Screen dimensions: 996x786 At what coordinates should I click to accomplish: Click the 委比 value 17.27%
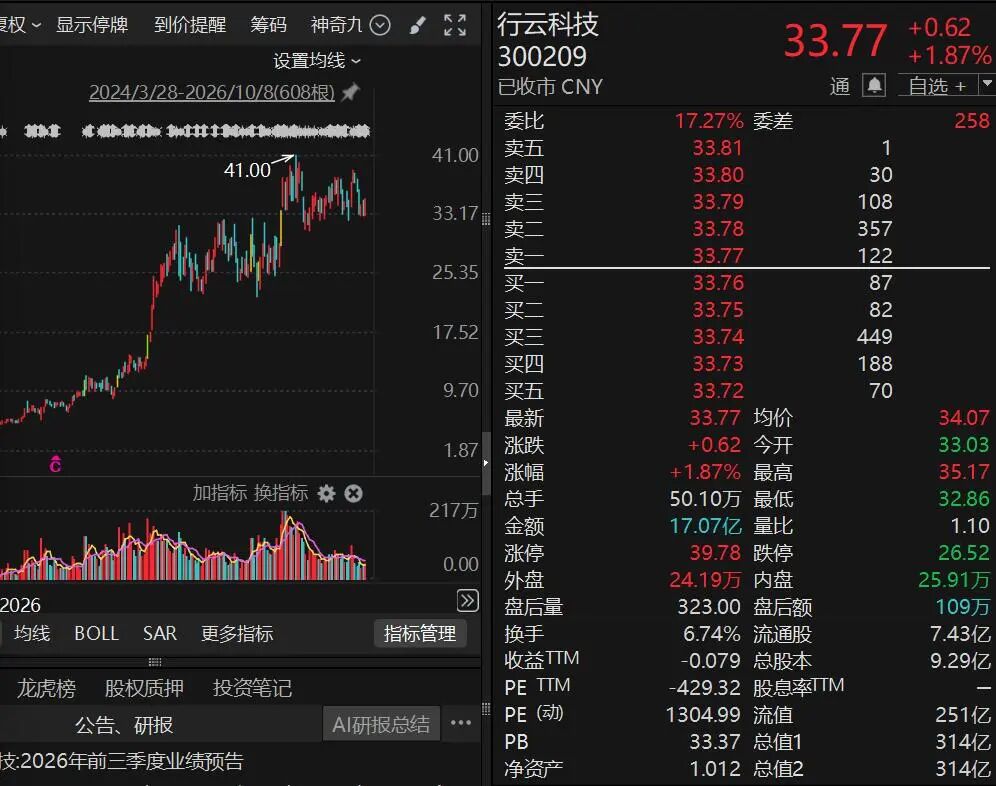click(709, 121)
